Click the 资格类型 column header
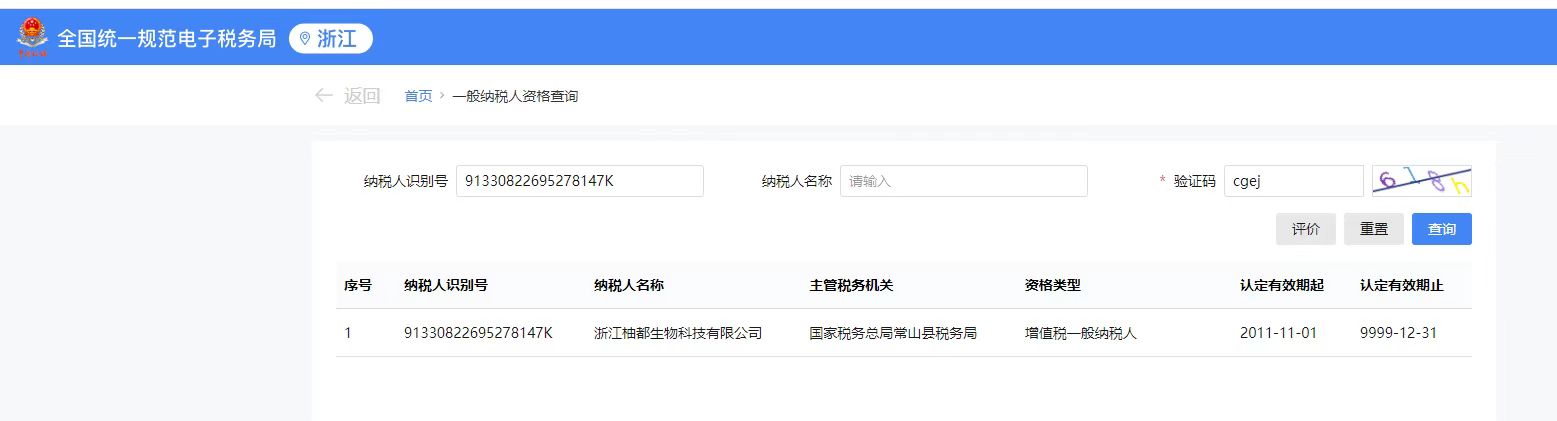The width and height of the screenshot is (1557, 421). click(1052, 285)
